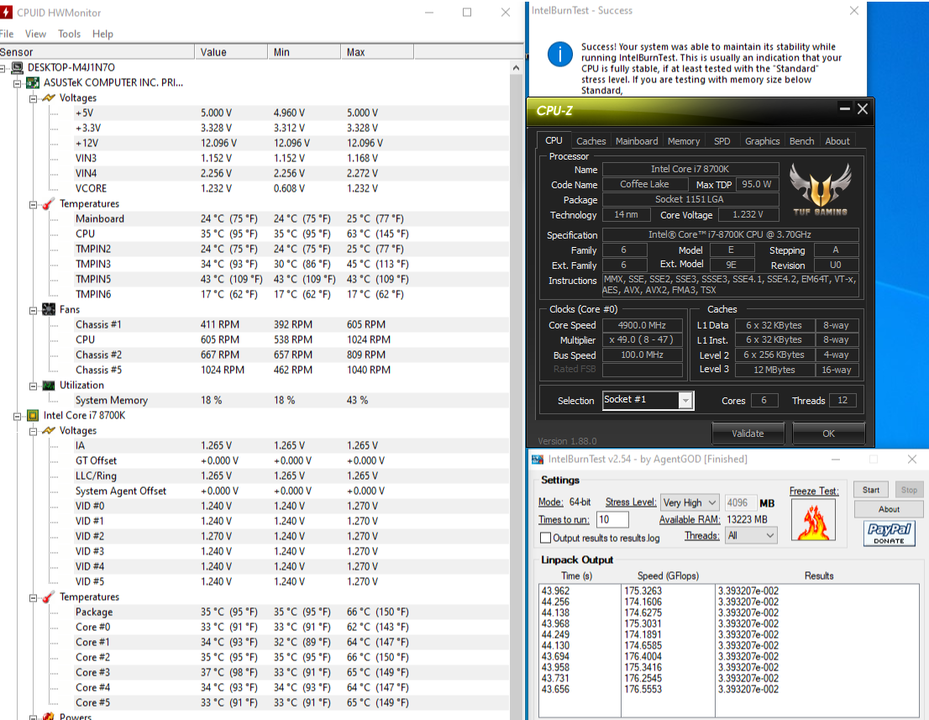Select the System Memory utilization row
This screenshot has width=929, height=720.
coord(254,400)
